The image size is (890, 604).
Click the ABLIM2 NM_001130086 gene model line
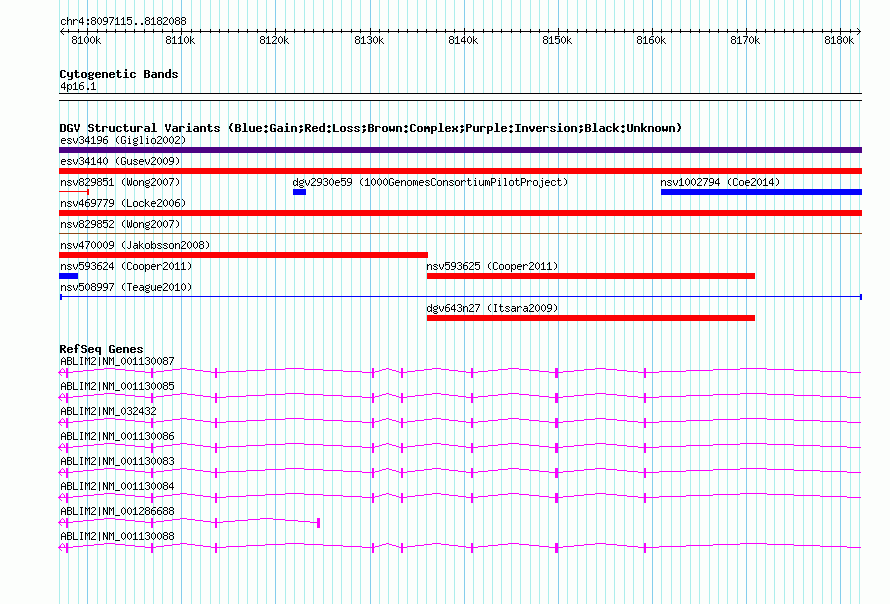[x=460, y=447]
